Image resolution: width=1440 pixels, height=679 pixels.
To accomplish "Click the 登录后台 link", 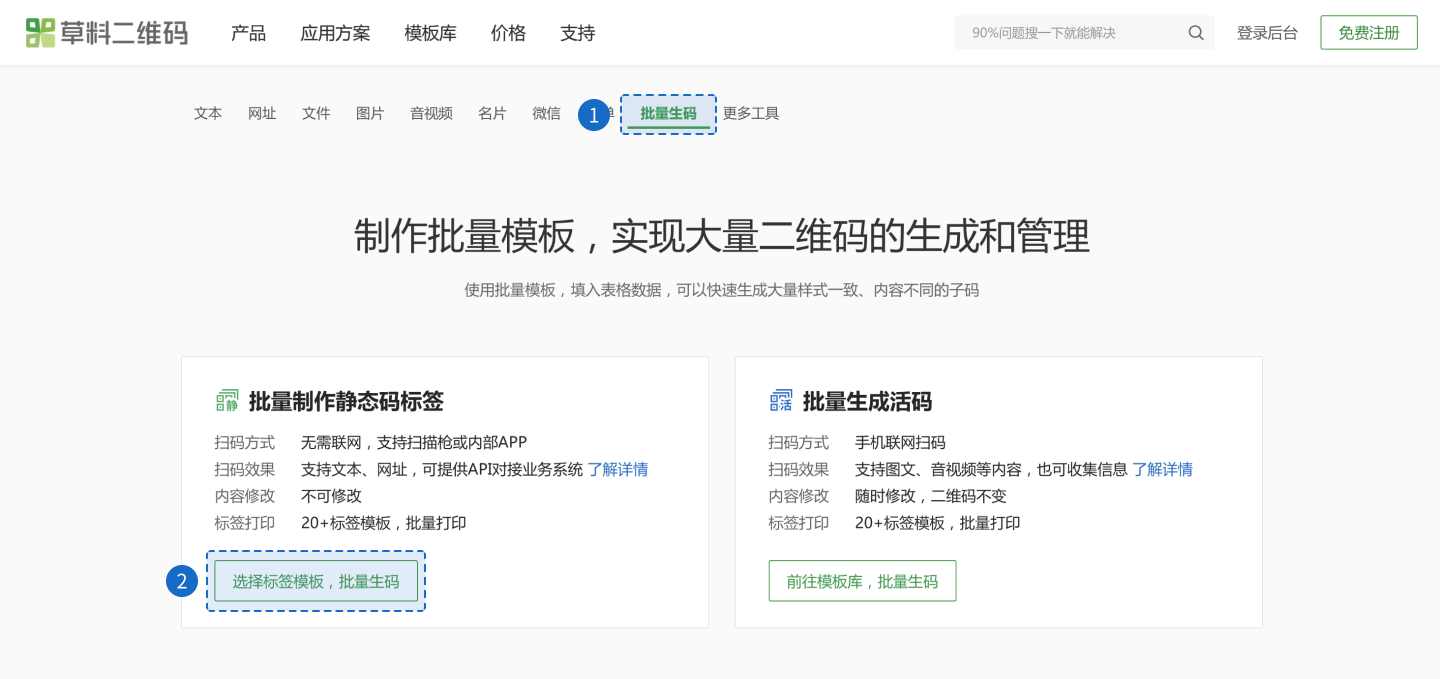I will point(1267,33).
